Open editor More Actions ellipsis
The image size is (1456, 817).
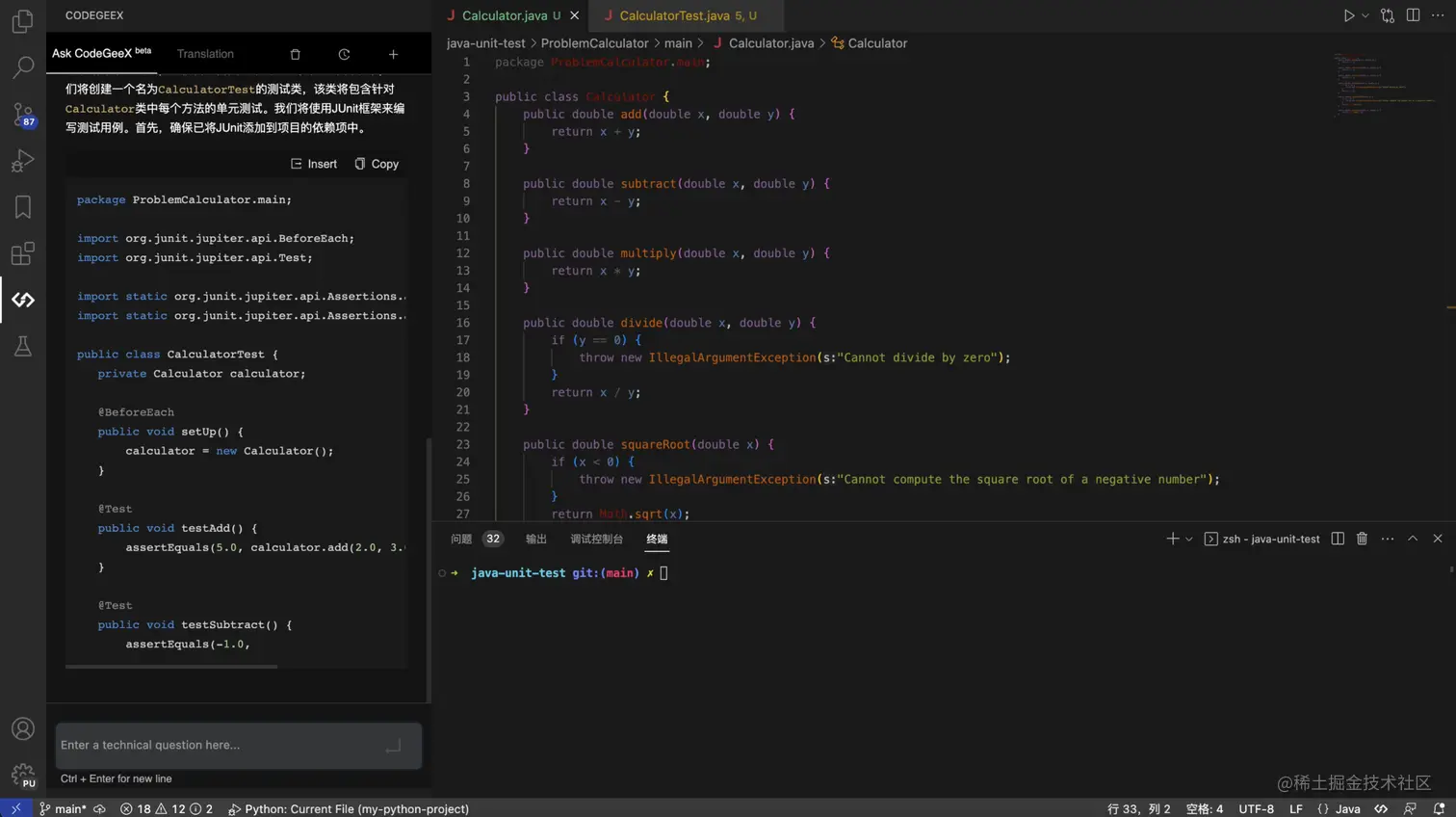1438,15
